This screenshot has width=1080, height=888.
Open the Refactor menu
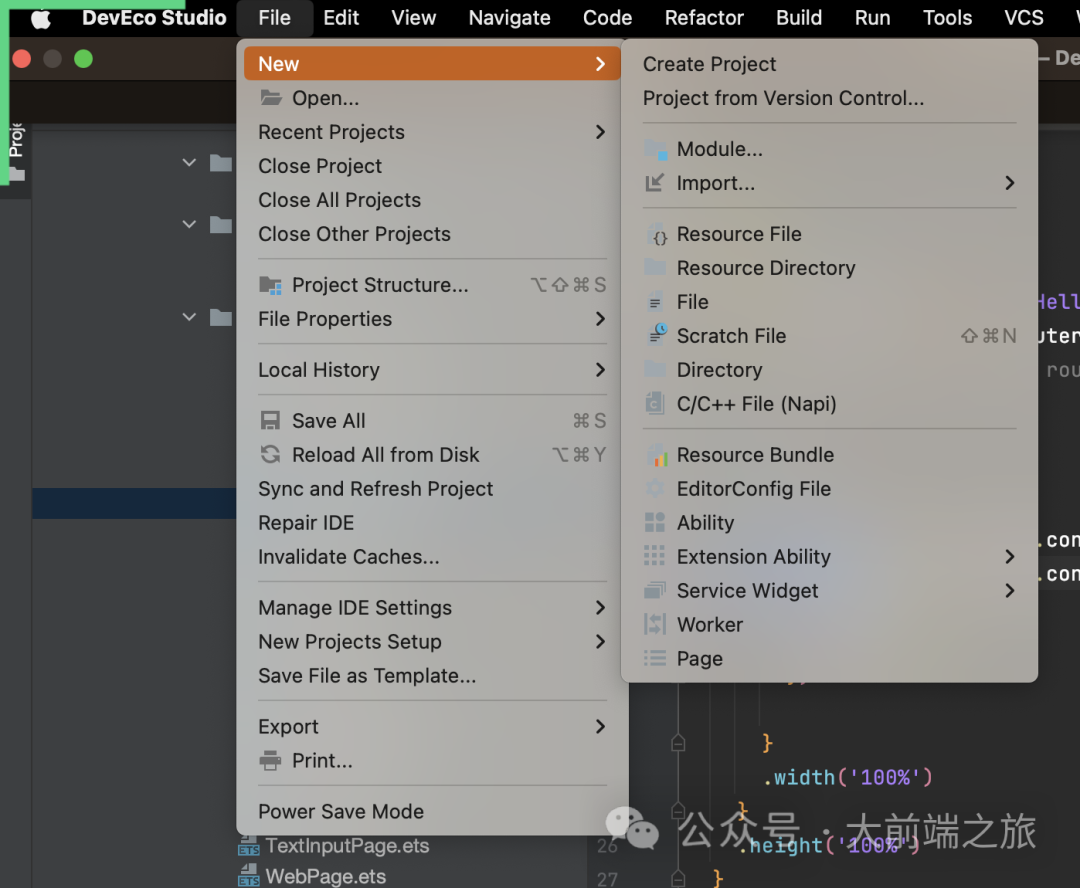point(704,18)
